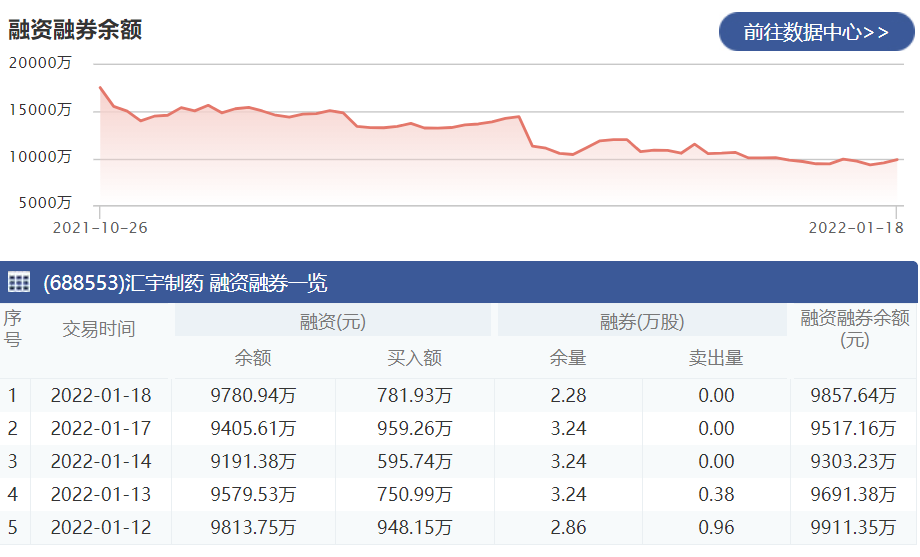
Task: Click the 9813.75万 balance value
Action: tap(253, 527)
